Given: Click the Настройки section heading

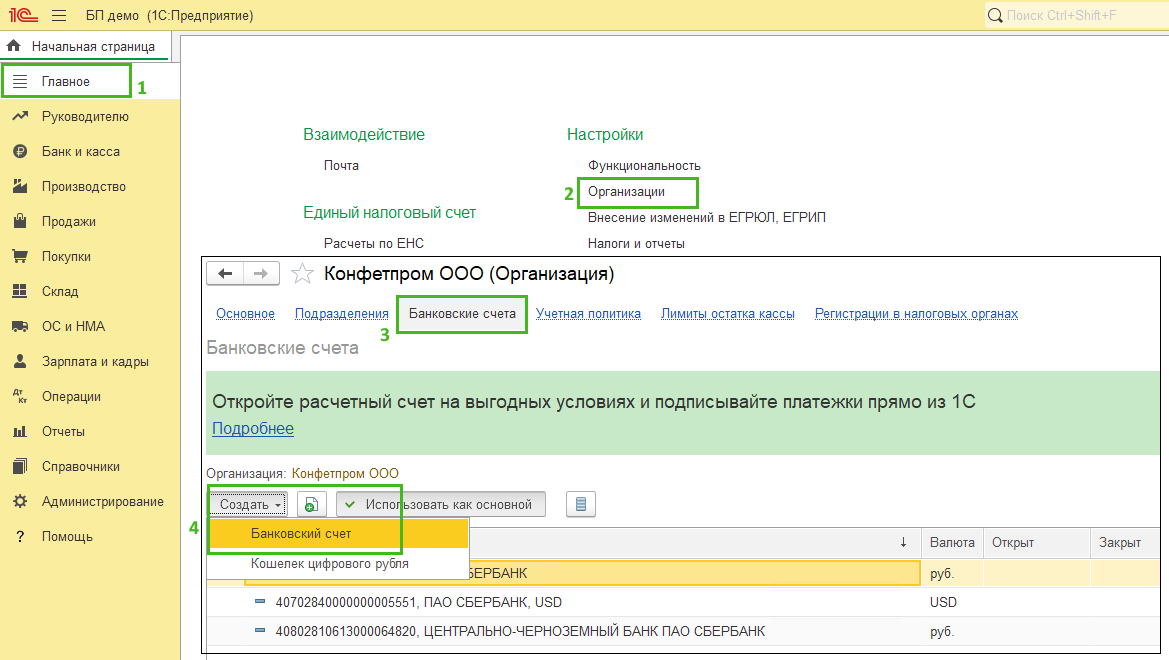Looking at the screenshot, I should 605,135.
